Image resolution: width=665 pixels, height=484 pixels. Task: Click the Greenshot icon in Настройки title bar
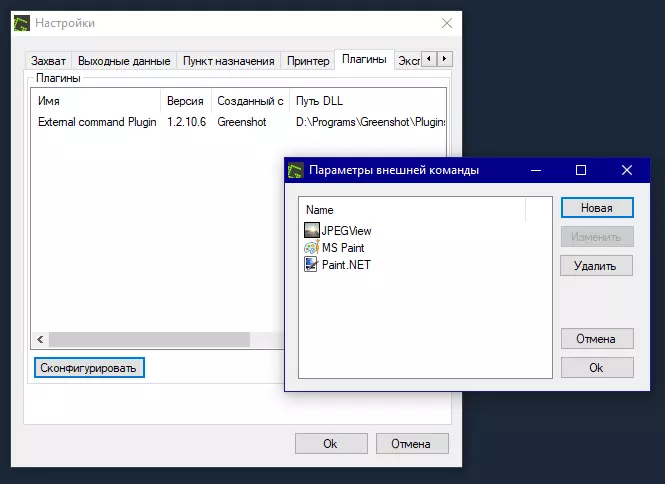(21, 23)
